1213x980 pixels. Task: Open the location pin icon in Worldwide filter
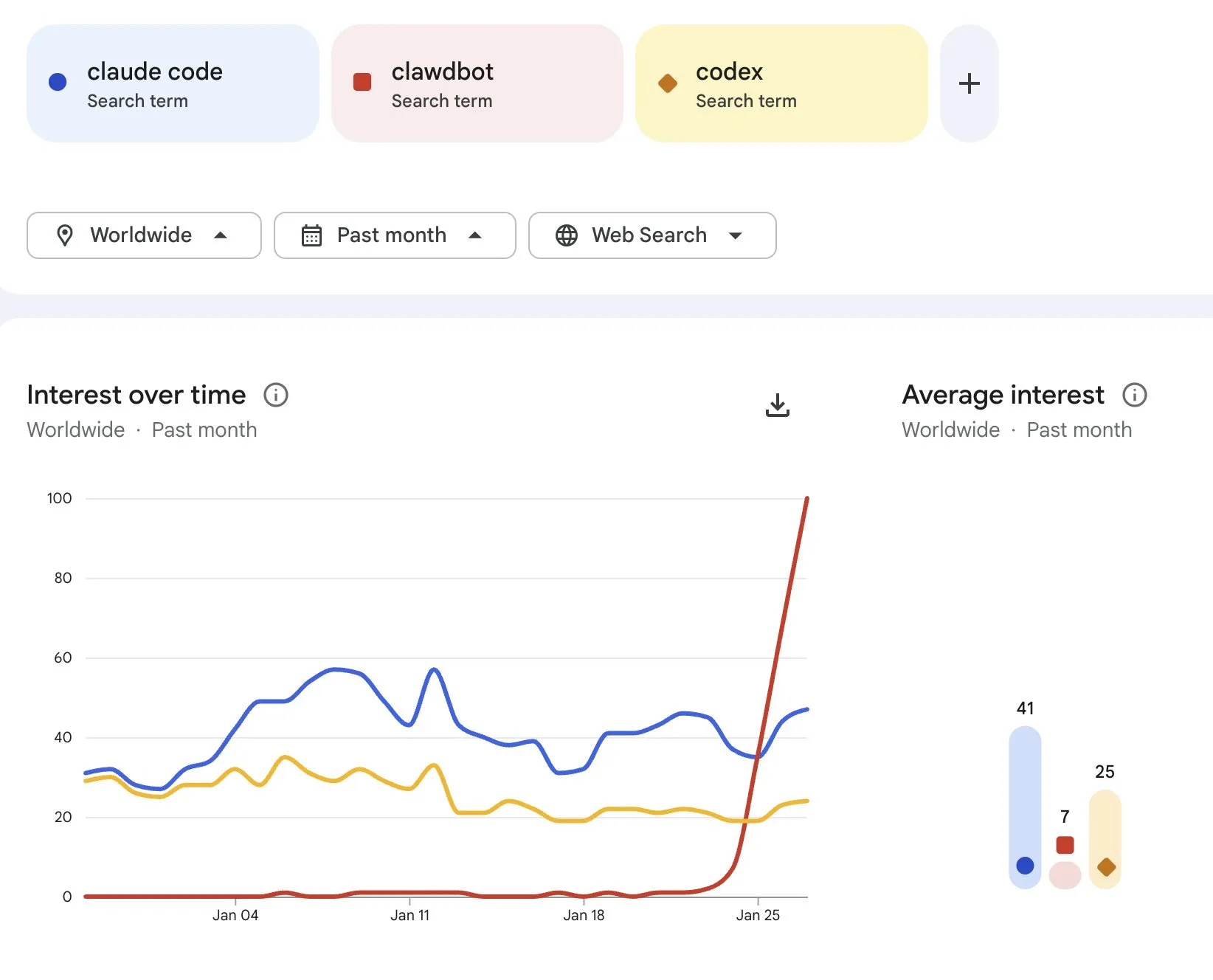pos(66,235)
